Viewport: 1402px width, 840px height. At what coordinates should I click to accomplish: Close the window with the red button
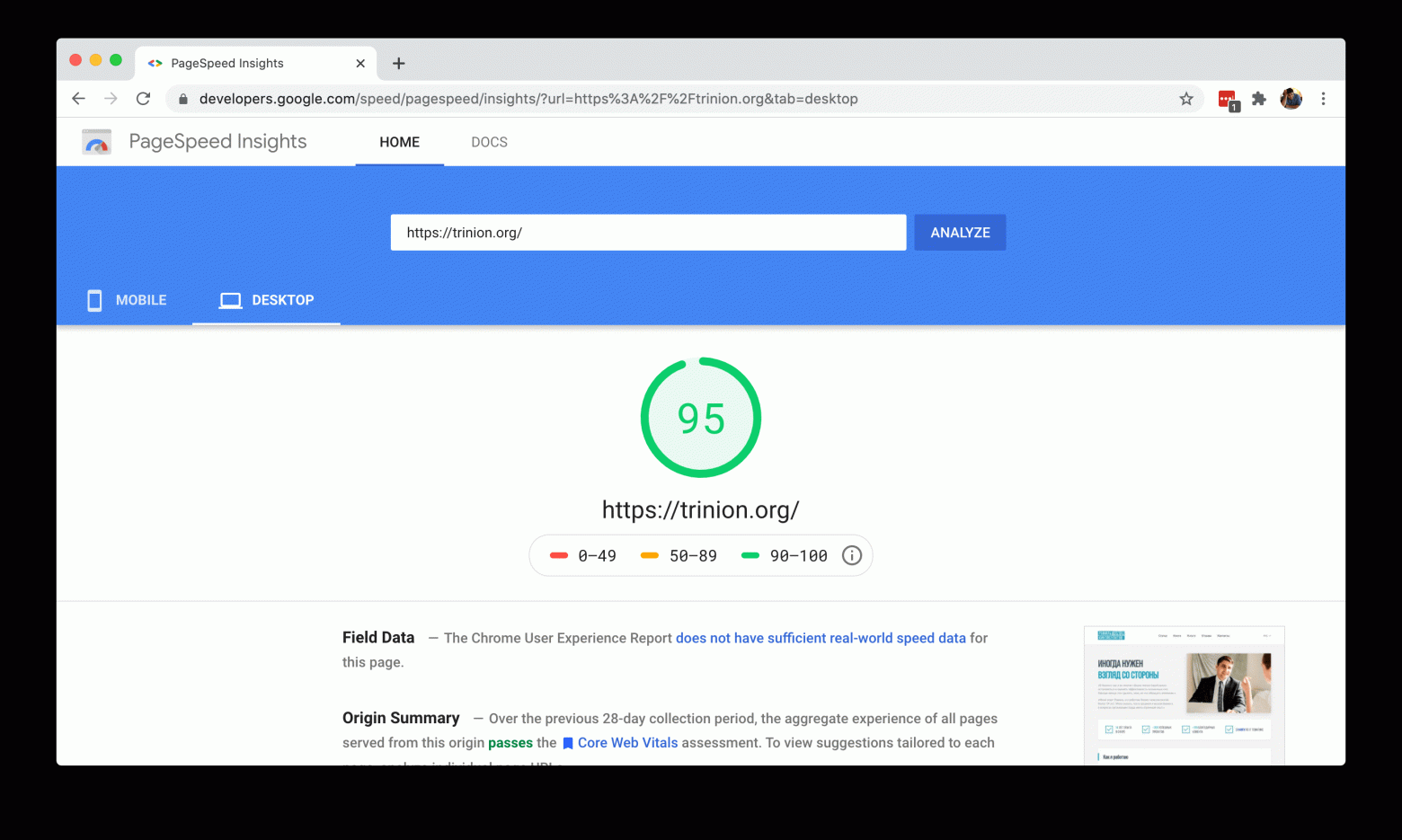[x=75, y=60]
